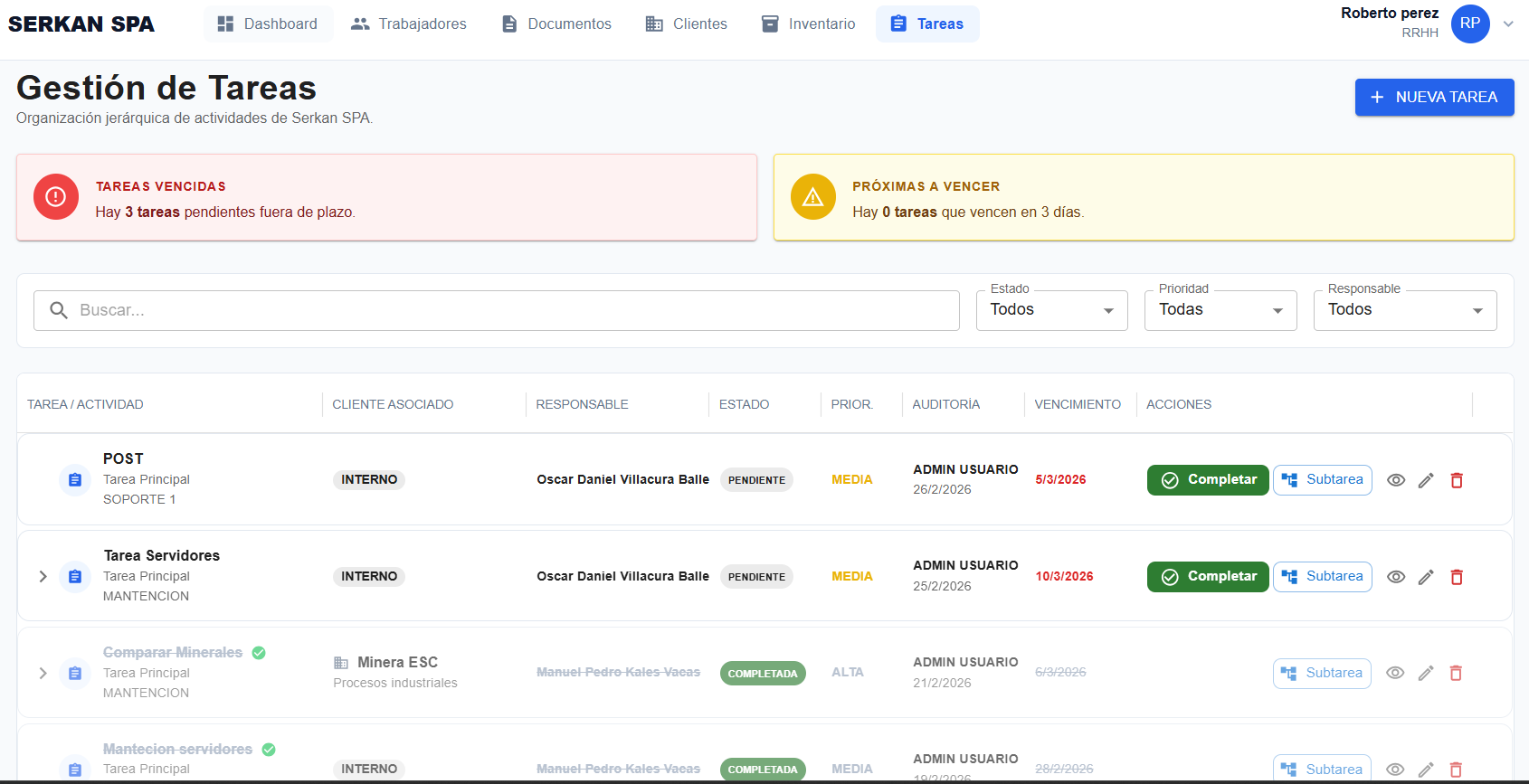
Task: Open the Prioridad filter dropdown
Action: [1220, 310]
